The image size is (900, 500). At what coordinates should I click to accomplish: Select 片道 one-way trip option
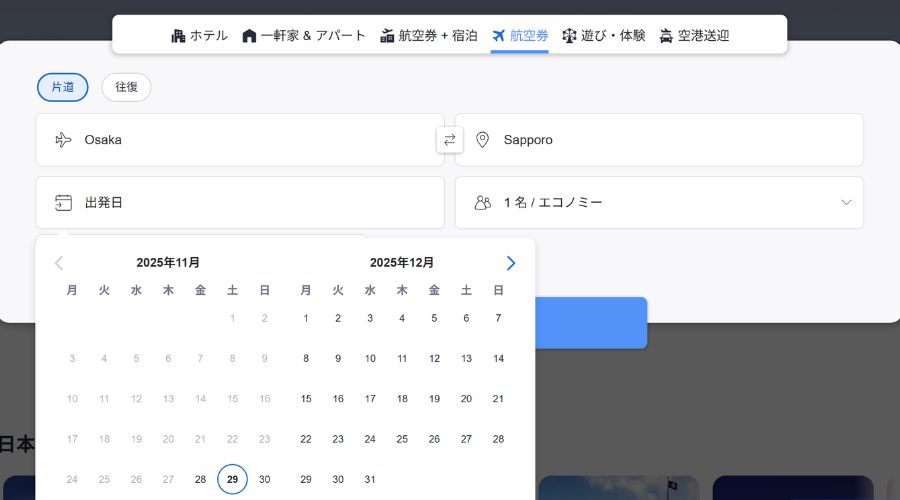pos(63,87)
